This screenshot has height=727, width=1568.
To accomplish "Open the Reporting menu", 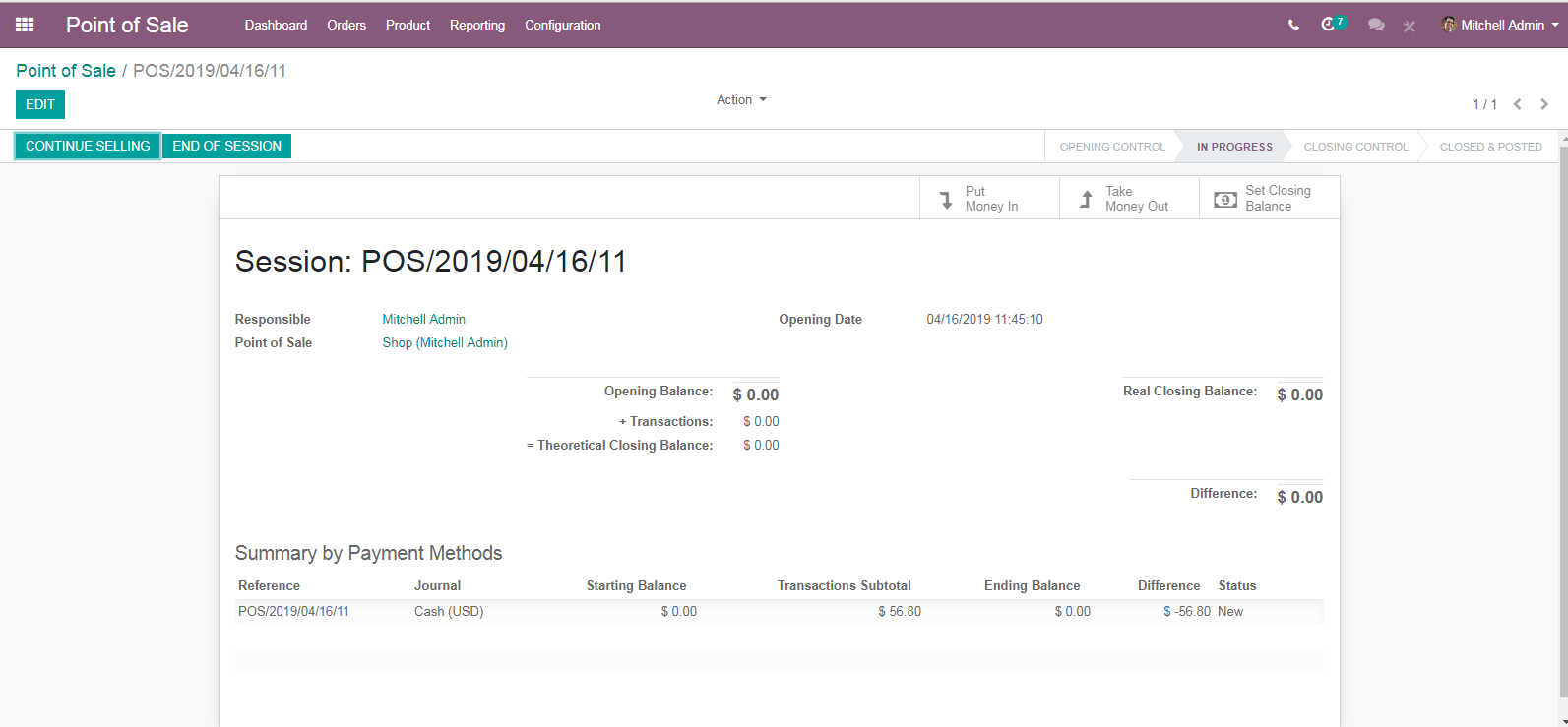I will pyautogui.click(x=477, y=25).
